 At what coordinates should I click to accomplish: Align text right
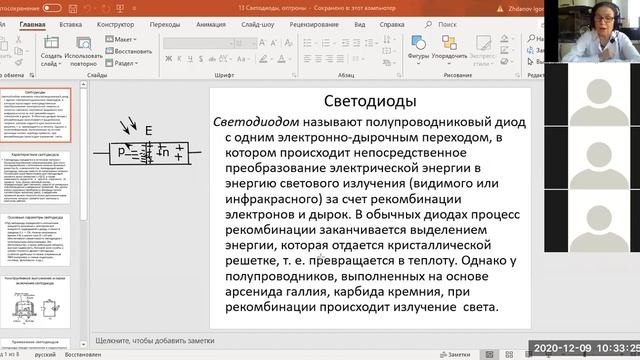pos(329,59)
